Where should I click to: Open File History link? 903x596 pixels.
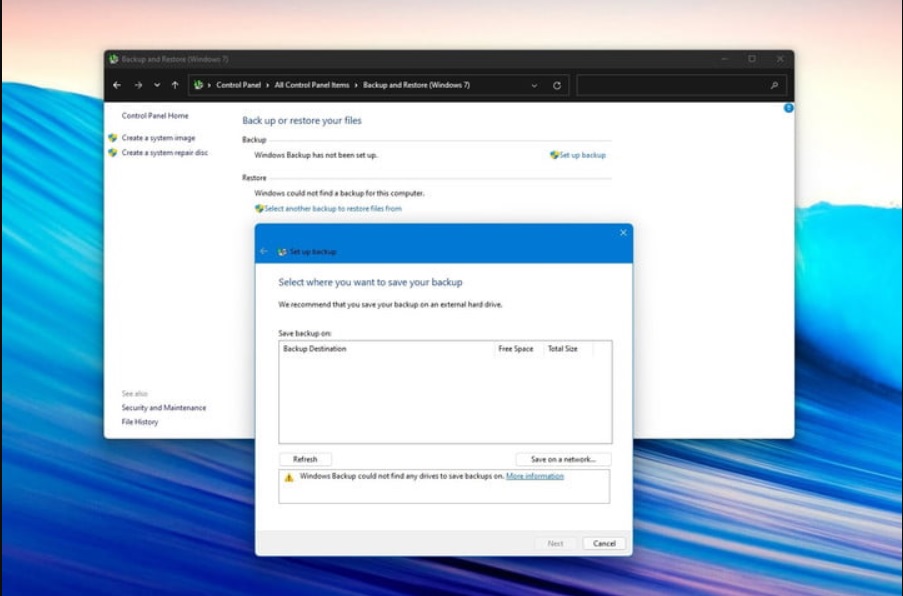pyautogui.click(x=139, y=422)
